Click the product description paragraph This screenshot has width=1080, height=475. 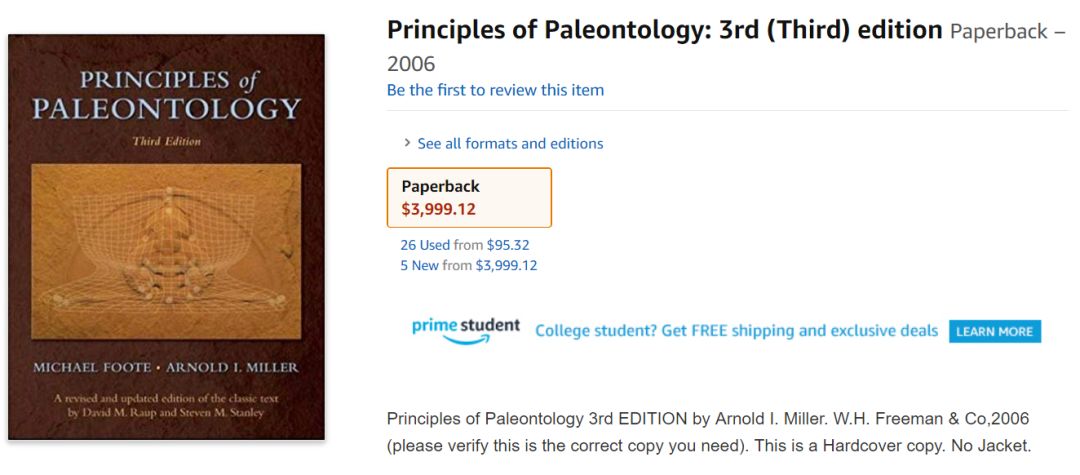(708, 431)
